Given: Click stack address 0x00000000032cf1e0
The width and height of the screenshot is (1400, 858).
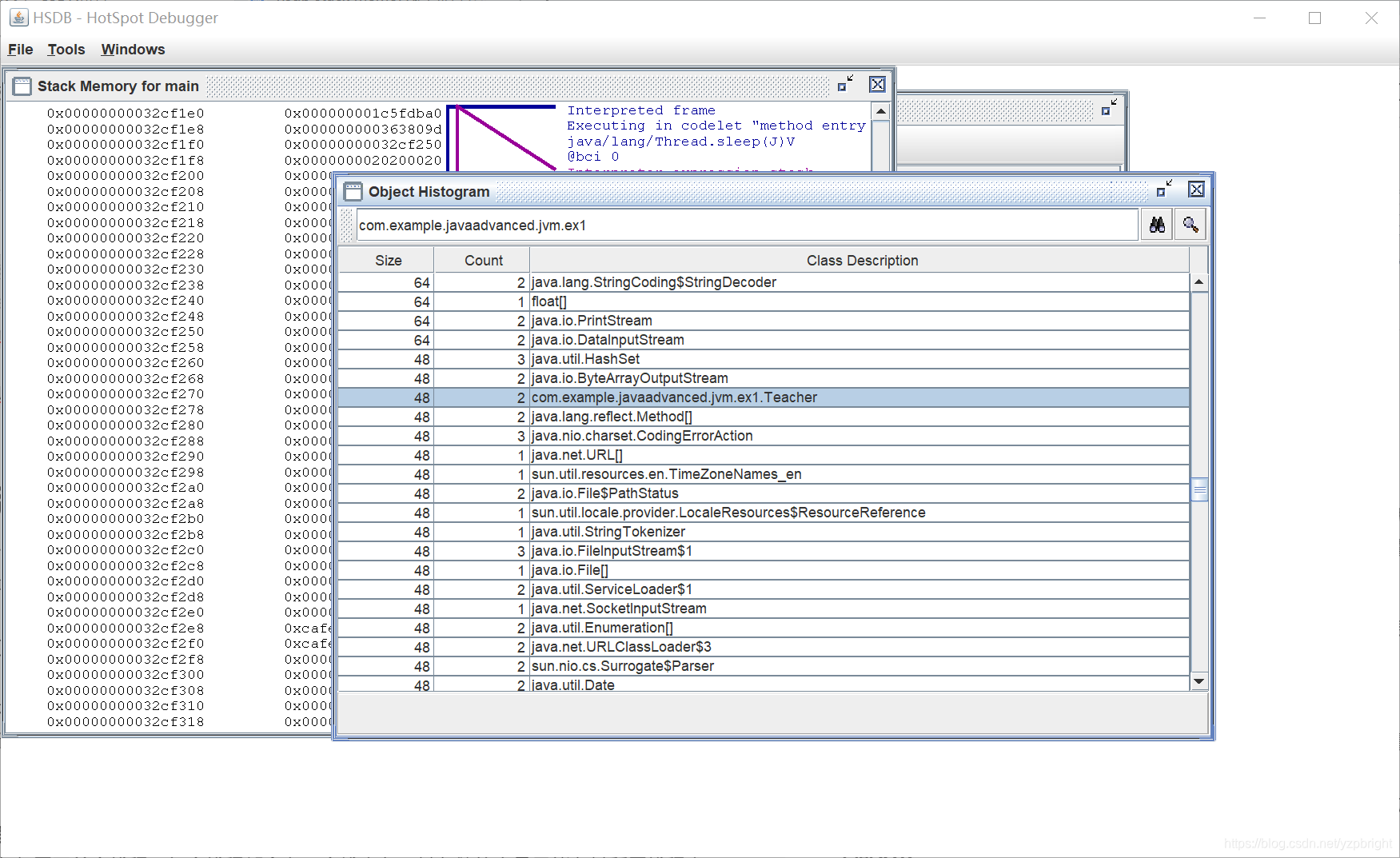Looking at the screenshot, I should point(126,114).
